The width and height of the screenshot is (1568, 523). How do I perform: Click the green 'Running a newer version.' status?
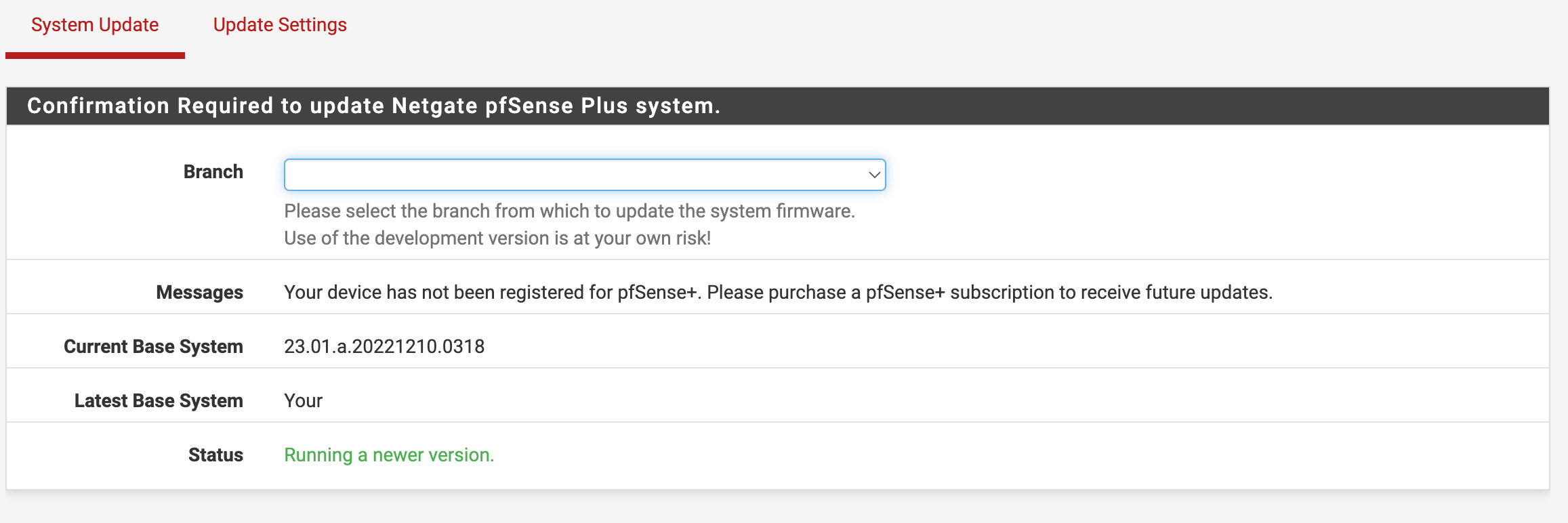pyautogui.click(x=389, y=455)
